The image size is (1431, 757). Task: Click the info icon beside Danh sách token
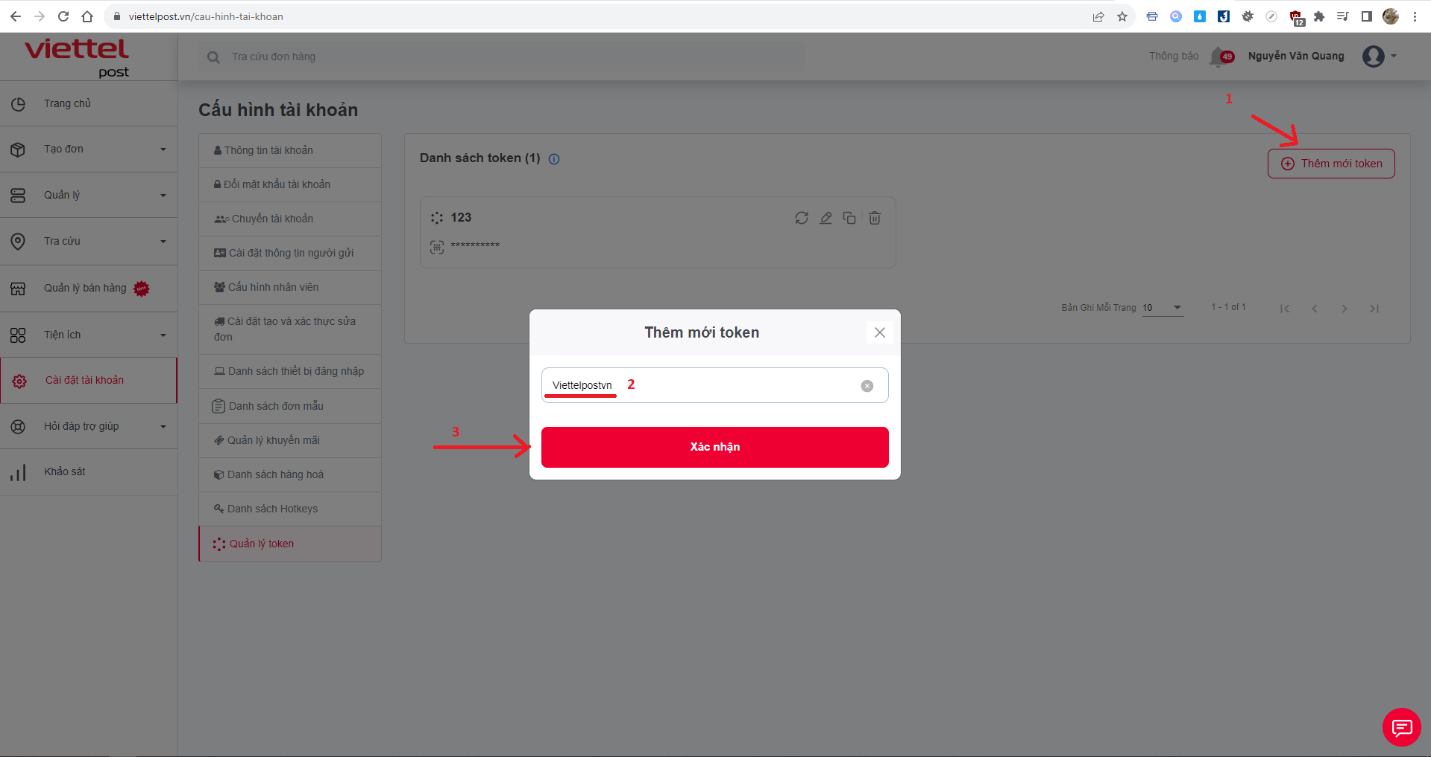pyautogui.click(x=554, y=159)
